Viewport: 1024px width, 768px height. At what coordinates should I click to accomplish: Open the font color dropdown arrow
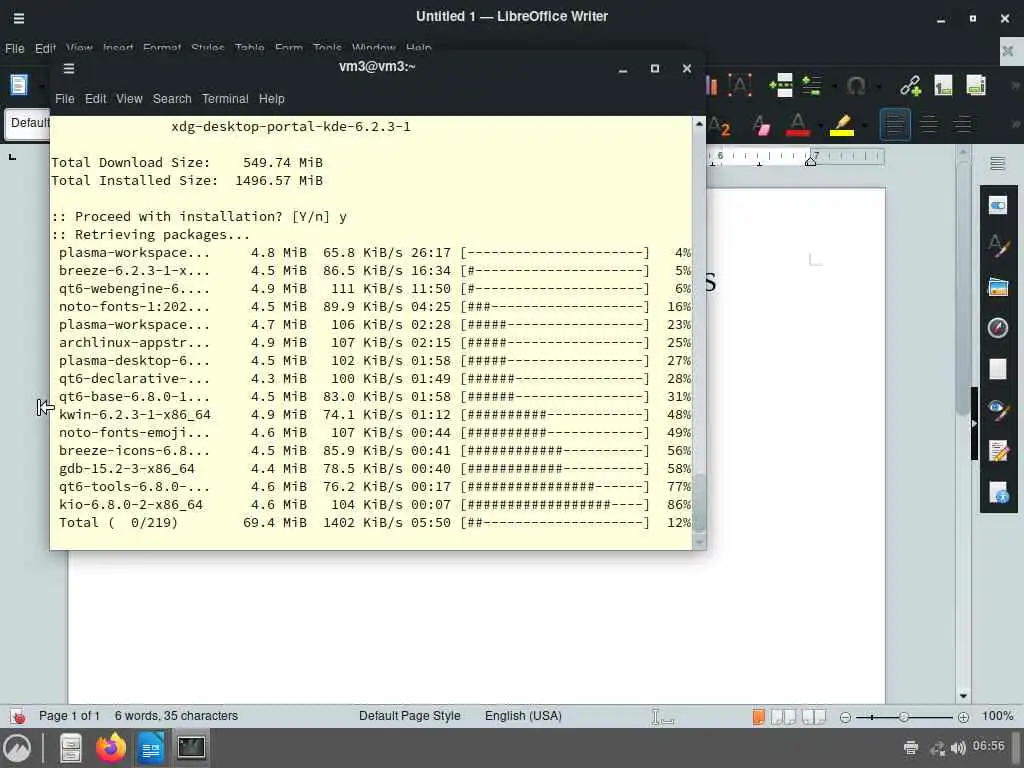[820, 124]
